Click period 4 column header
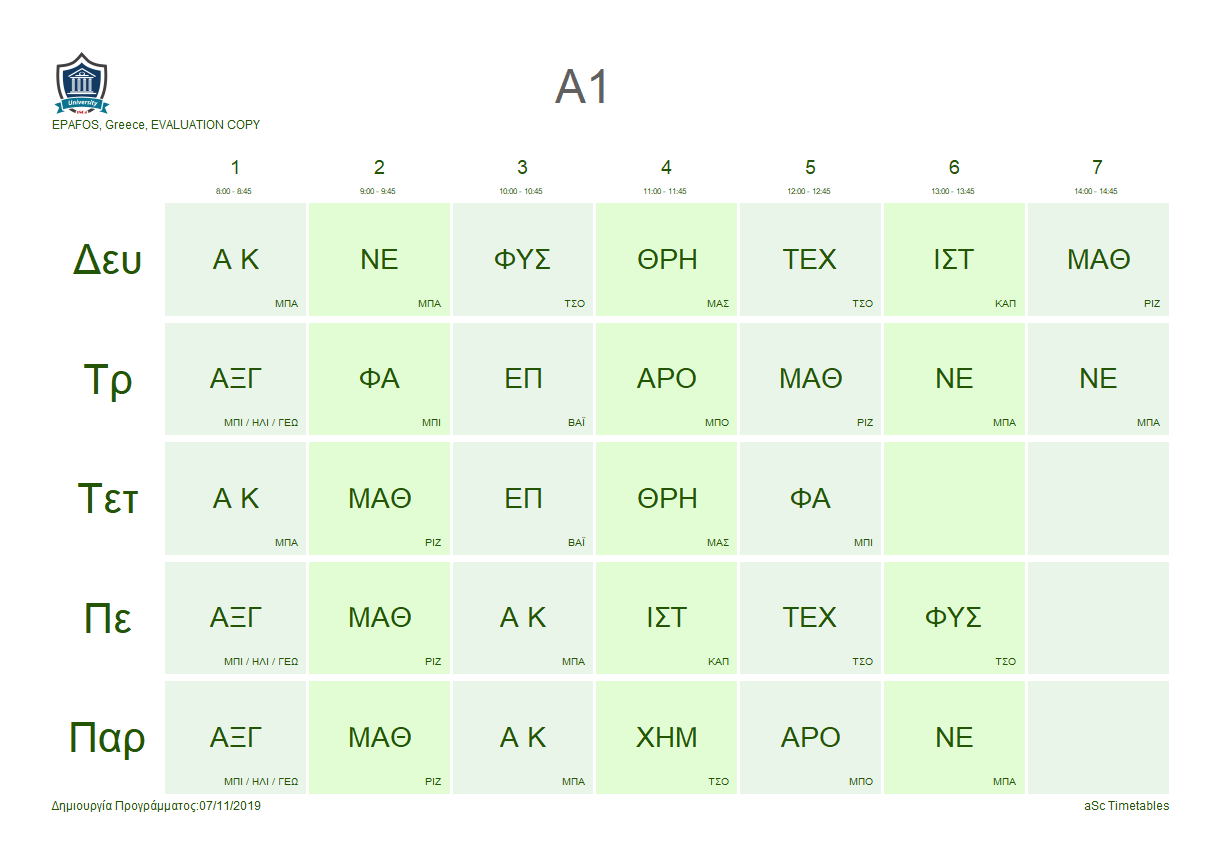This screenshot has height=865, width=1223. click(666, 168)
